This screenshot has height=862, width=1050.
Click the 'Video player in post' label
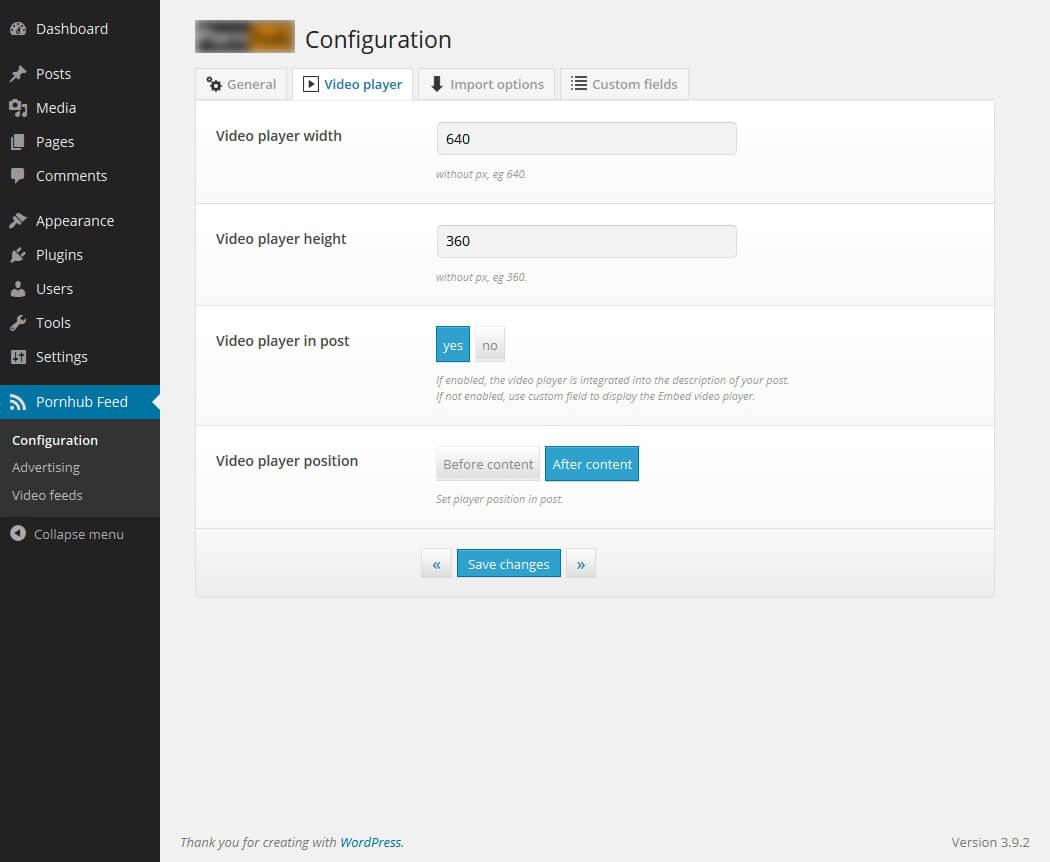click(283, 341)
